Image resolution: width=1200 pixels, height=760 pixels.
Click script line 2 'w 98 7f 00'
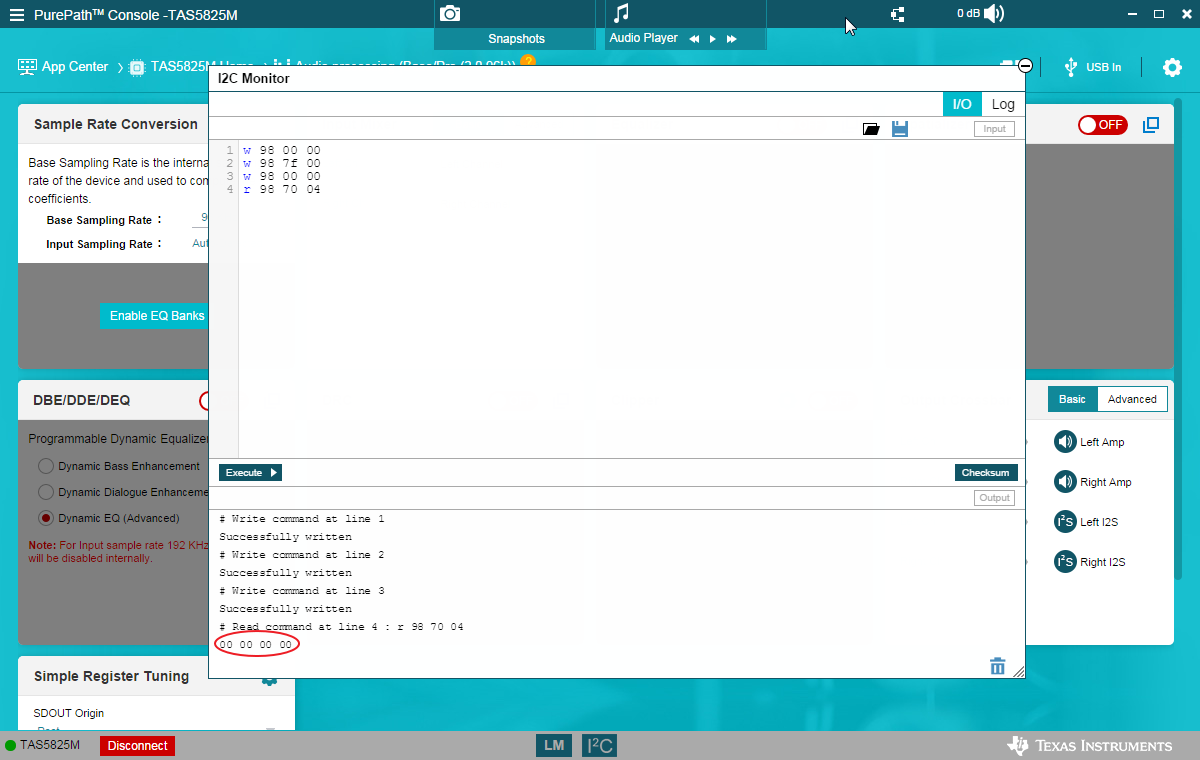pos(282,164)
